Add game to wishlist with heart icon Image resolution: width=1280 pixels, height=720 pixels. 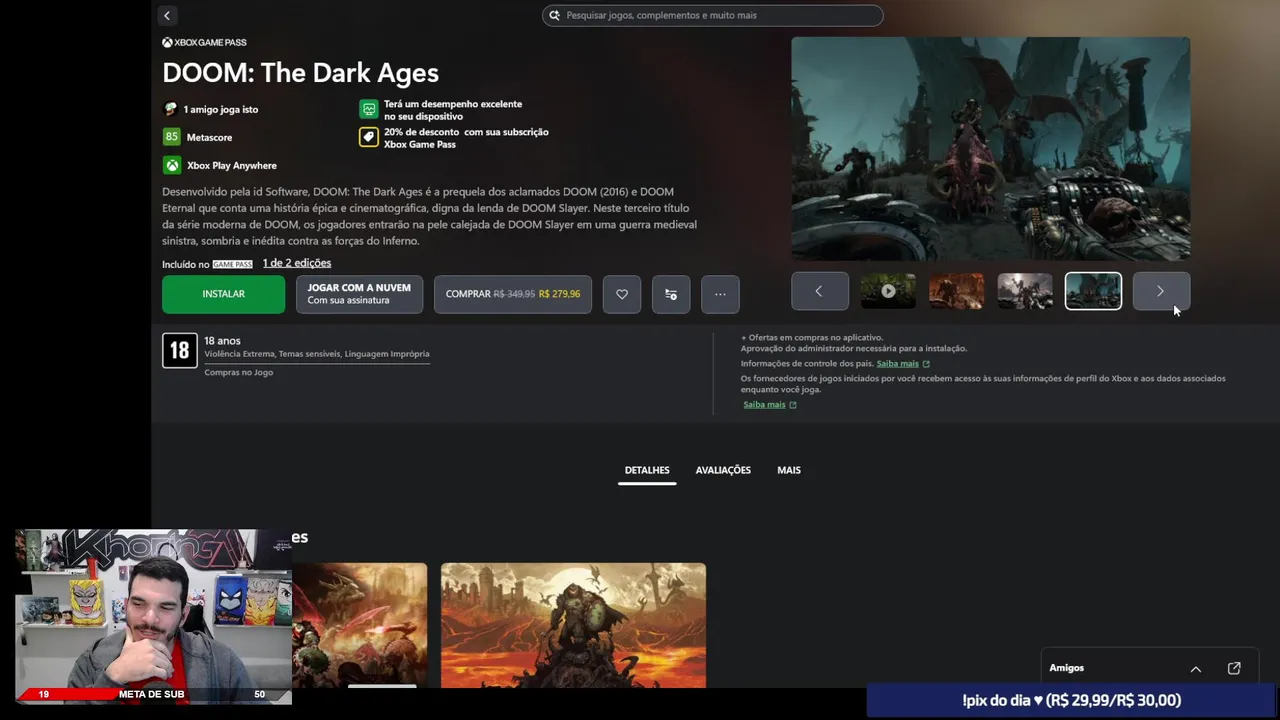(x=622, y=294)
